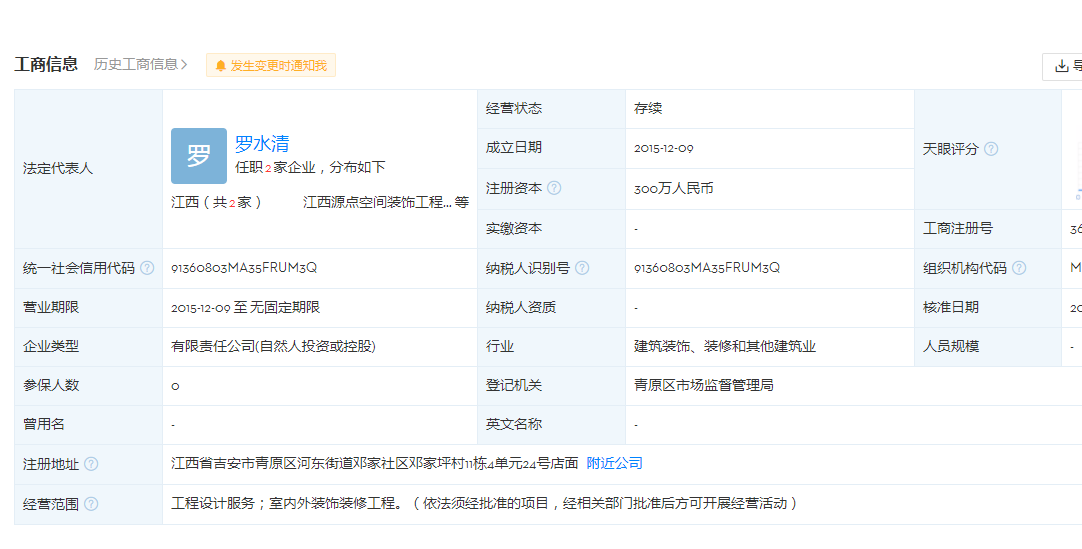Screen dimensions: 1082x549
Task: Click the registered address text 江西省吉安市青原区
Action: point(374,463)
